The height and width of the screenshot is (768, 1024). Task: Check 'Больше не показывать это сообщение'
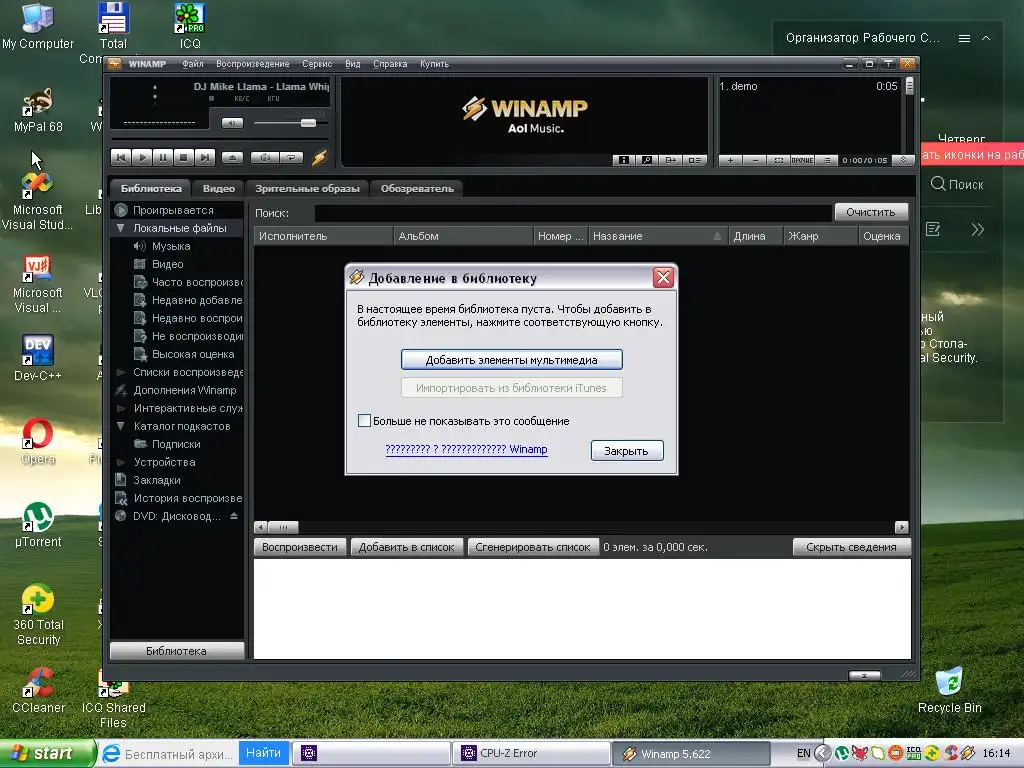[364, 421]
